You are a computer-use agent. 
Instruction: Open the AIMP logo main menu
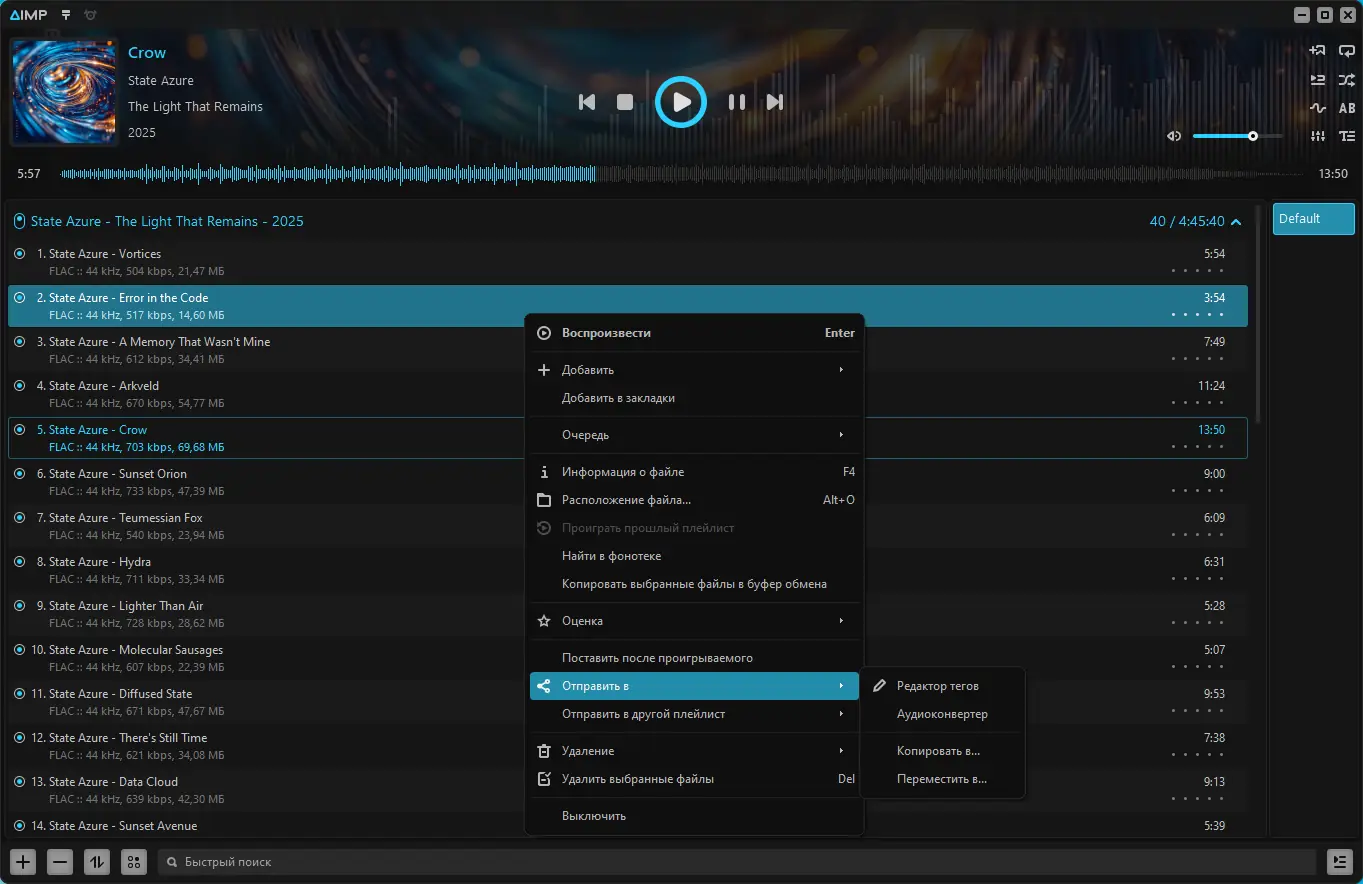tap(28, 15)
